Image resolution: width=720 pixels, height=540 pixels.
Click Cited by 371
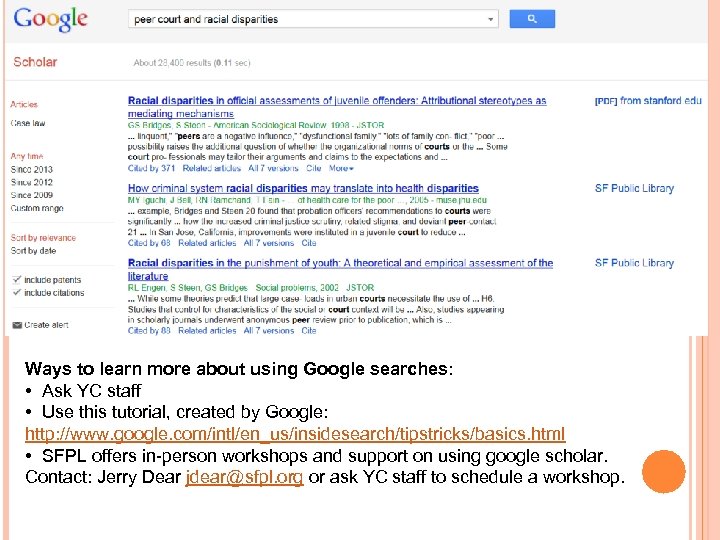pyautogui.click(x=151, y=169)
